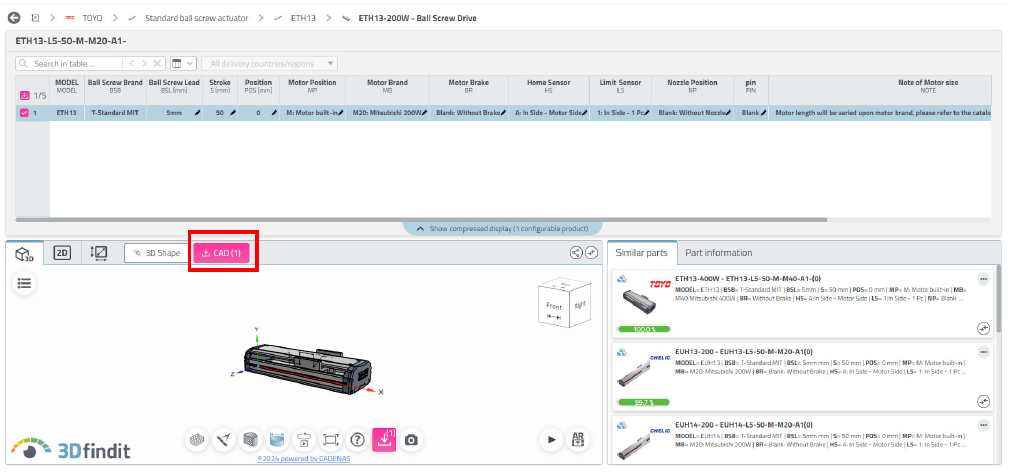The image size is (1009, 473).
Task: Click the share icon above 3D viewer
Action: [x=577, y=253]
